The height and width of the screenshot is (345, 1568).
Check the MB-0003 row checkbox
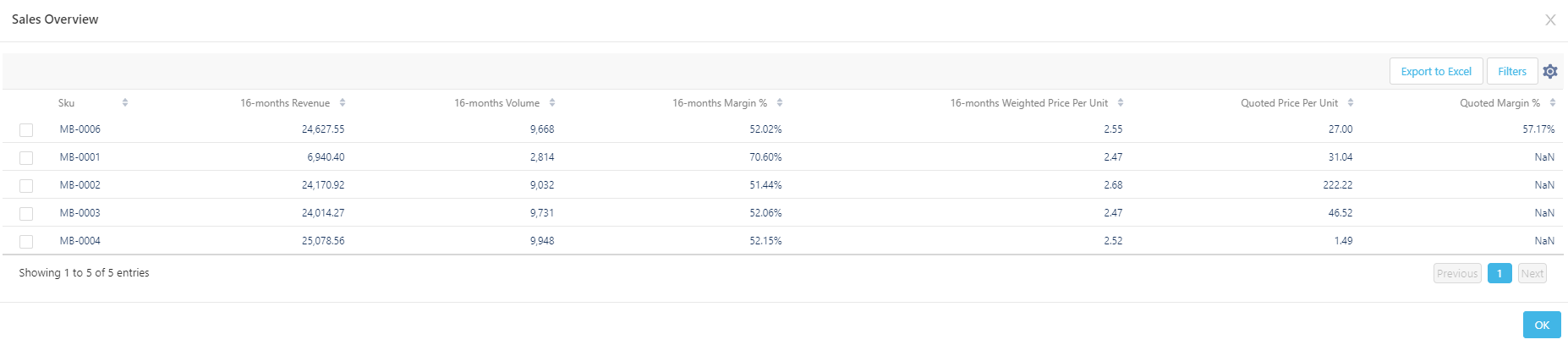[26, 214]
